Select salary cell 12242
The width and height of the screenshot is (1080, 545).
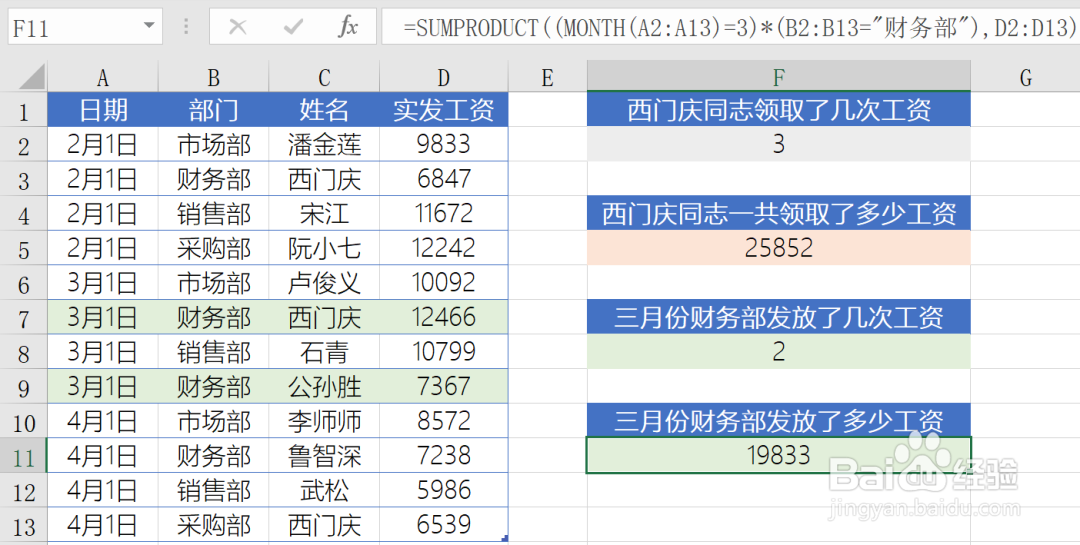pyautogui.click(x=444, y=248)
